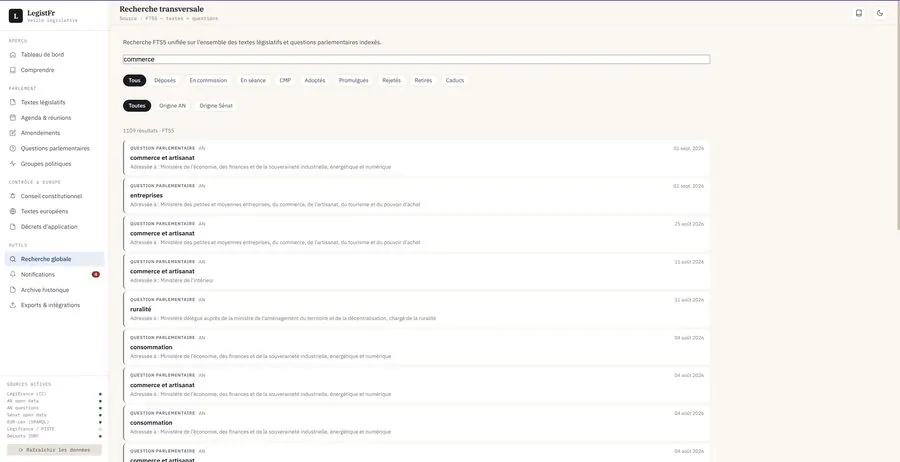Open the 01 sept. commerce et artisanat result
The image size is (900, 462).
point(416,158)
